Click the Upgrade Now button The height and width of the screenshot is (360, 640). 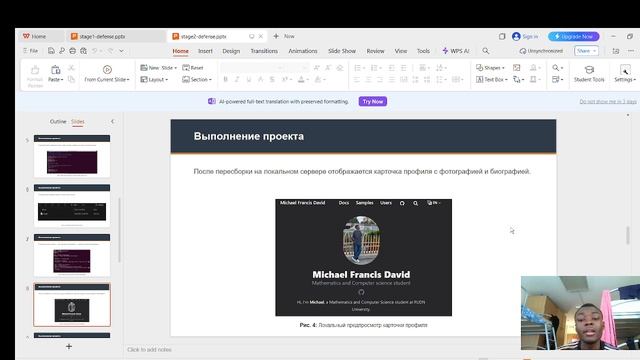[x=573, y=36]
